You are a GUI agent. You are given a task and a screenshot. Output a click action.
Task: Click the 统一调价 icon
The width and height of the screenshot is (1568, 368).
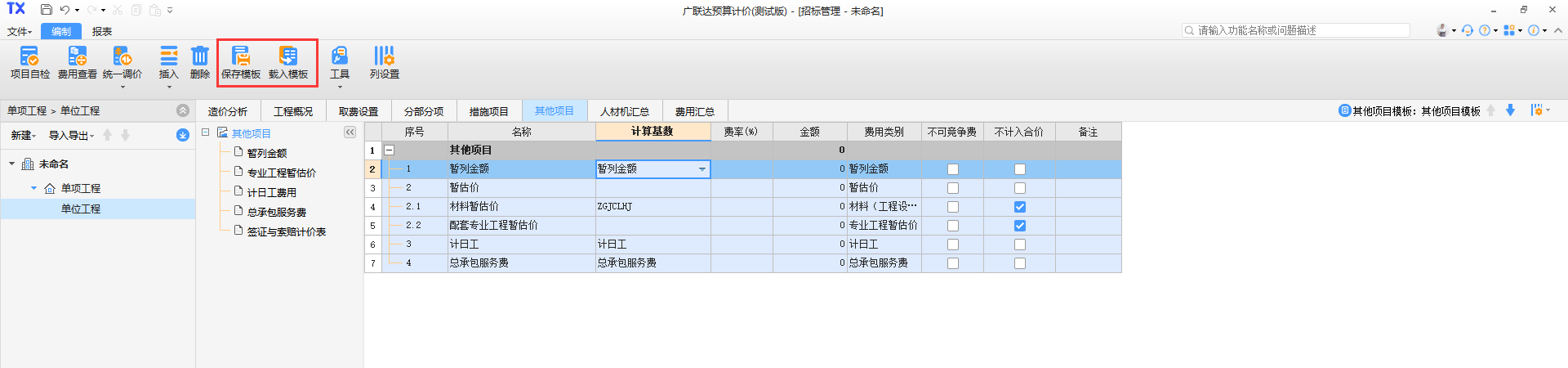(122, 56)
